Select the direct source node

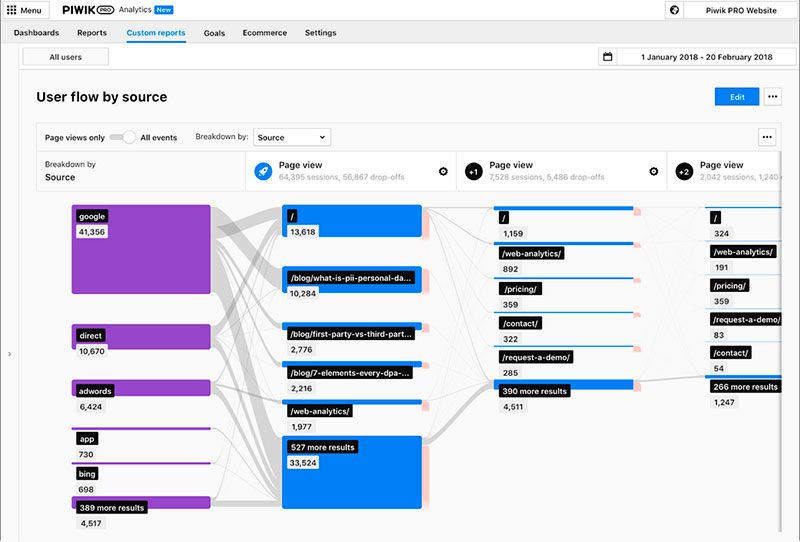point(141,336)
